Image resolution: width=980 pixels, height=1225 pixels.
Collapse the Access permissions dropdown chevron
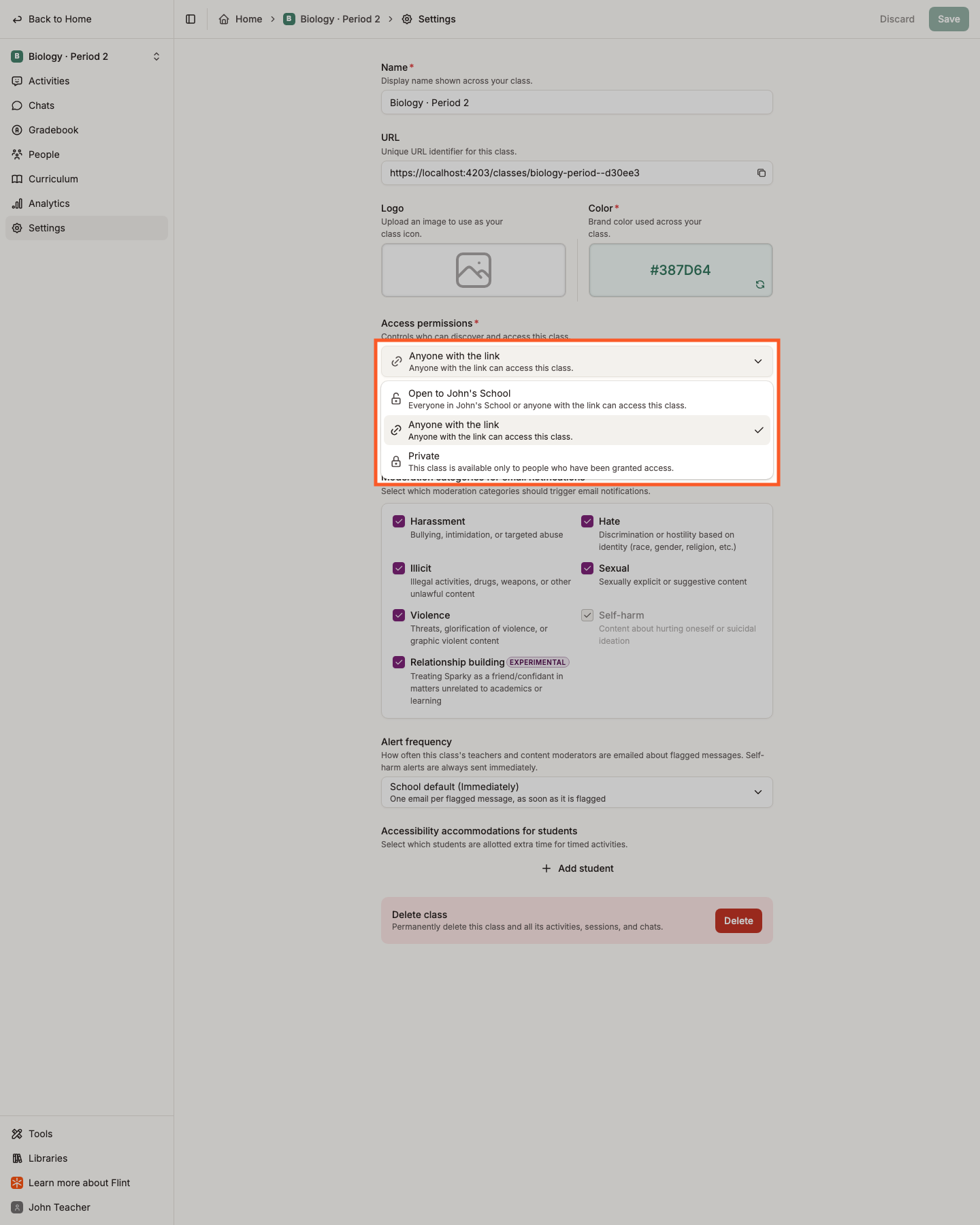(x=758, y=361)
